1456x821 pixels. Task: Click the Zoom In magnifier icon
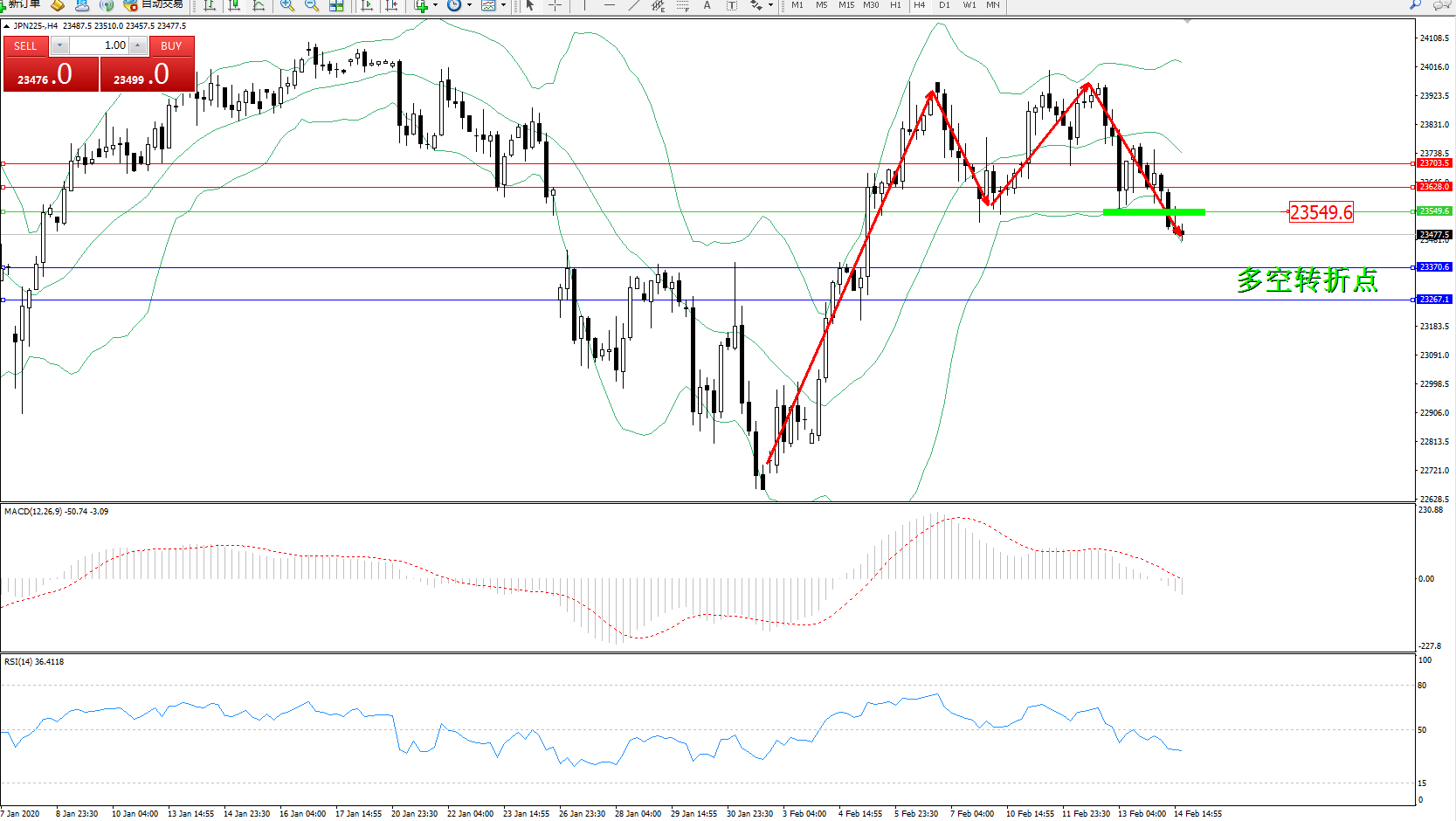[x=287, y=5]
